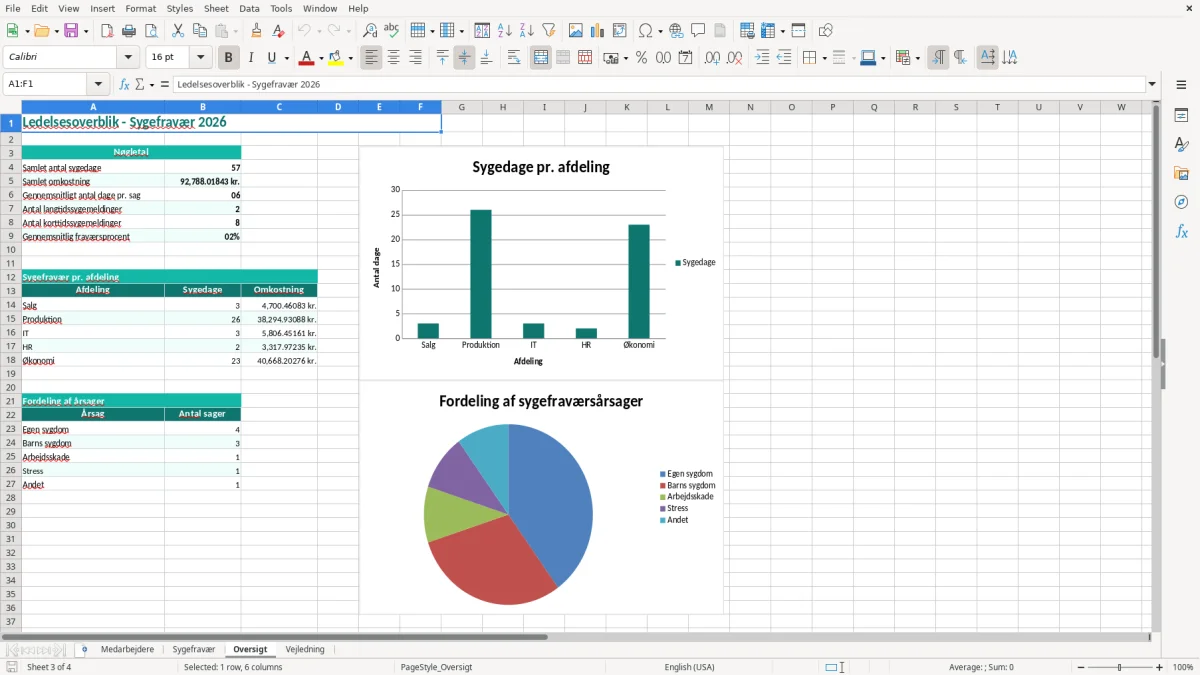Run the spelling check
This screenshot has height=675, width=1200.
[392, 31]
